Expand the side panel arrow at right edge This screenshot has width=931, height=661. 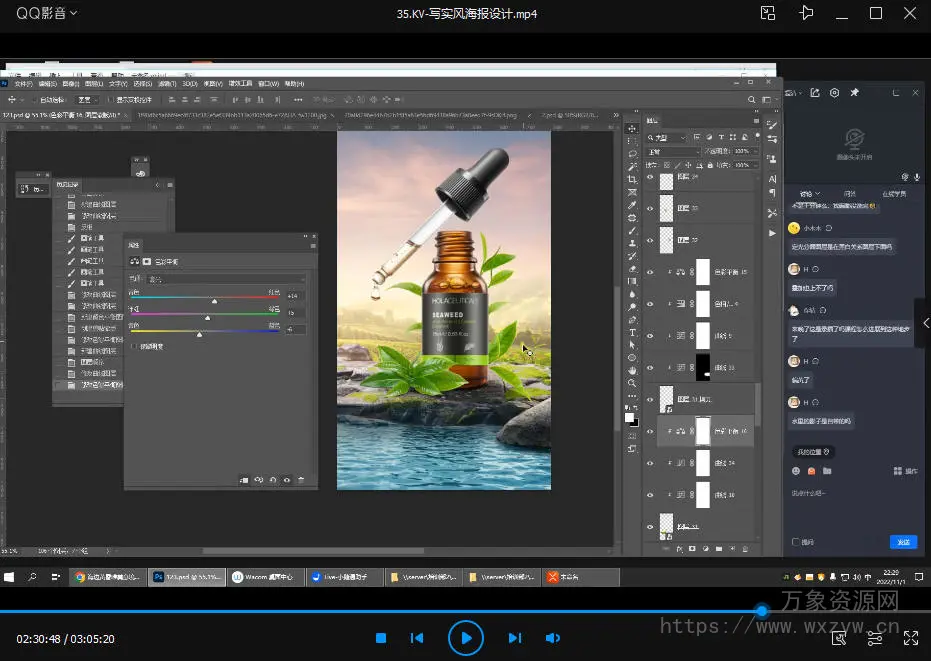(925, 323)
